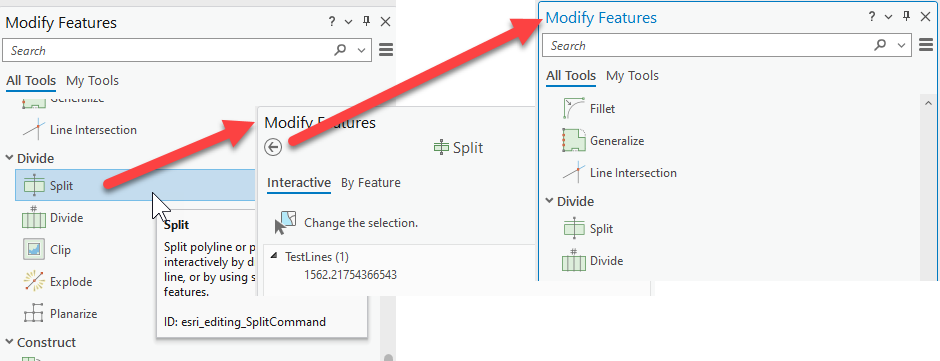The width and height of the screenshot is (940, 361).
Task: Switch to All Tools tab in right pane
Action: [571, 76]
